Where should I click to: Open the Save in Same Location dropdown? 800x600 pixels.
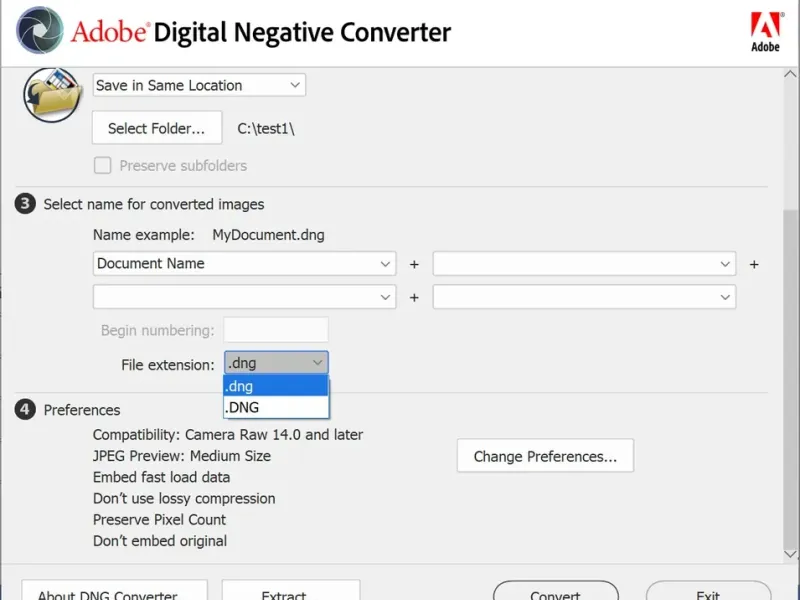click(x=199, y=85)
